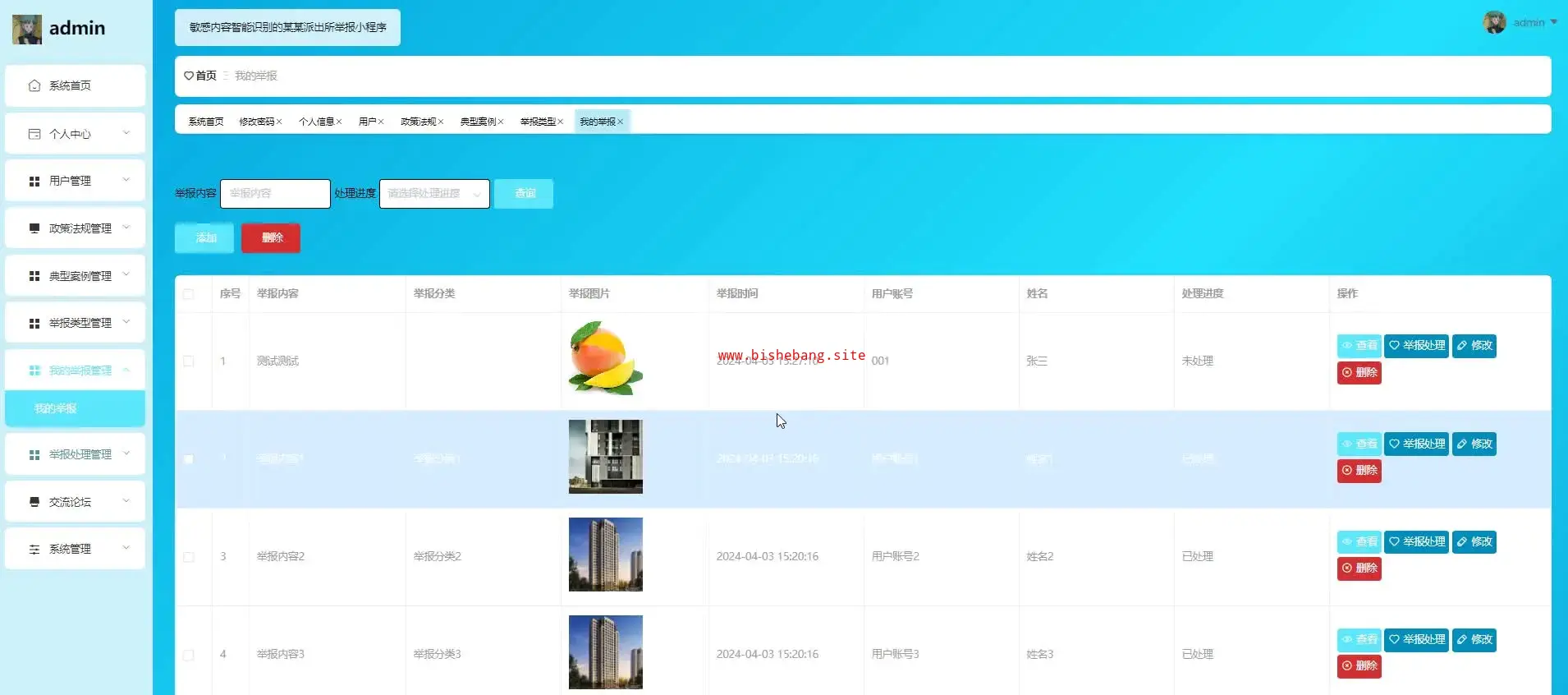Close the 用户 tab with its x icon
The width and height of the screenshot is (1568, 695).
click(381, 122)
